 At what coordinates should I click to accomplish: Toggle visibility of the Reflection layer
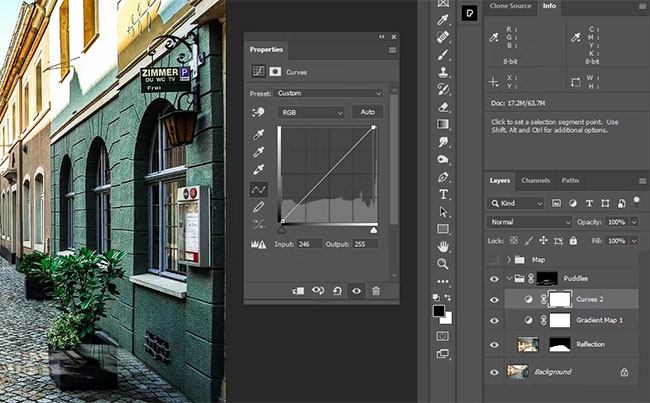[494, 344]
